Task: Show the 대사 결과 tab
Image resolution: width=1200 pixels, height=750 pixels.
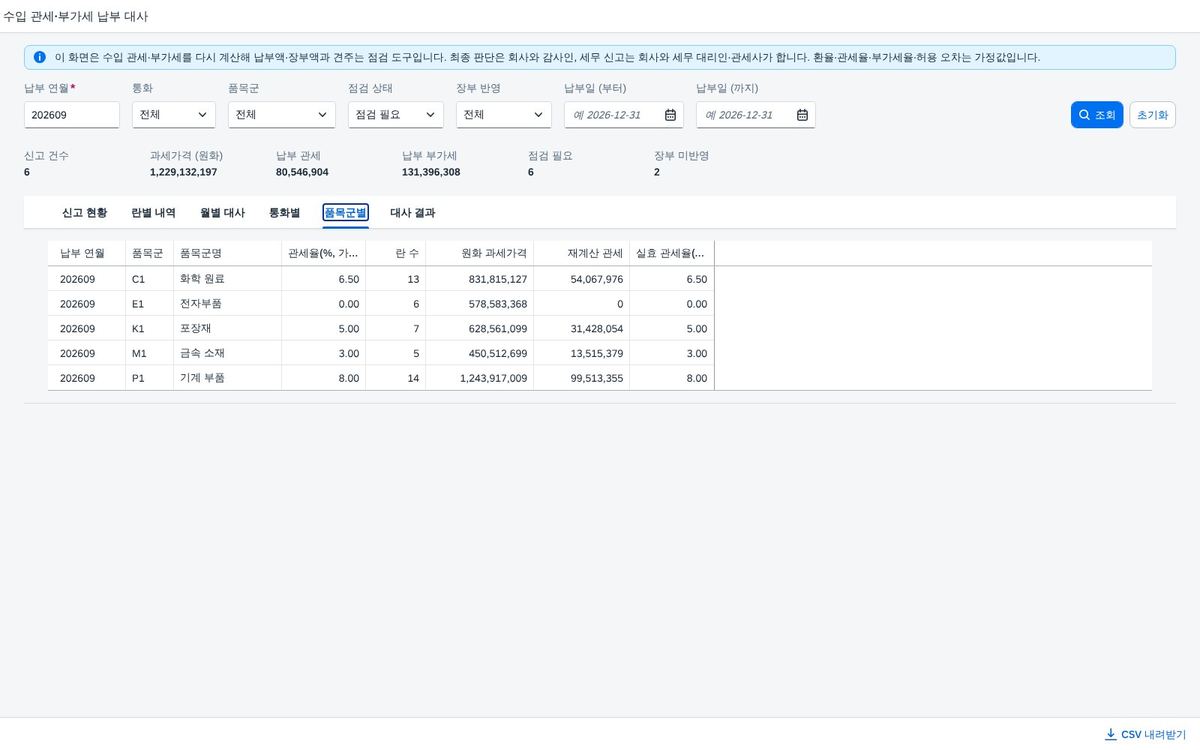Action: pos(412,213)
